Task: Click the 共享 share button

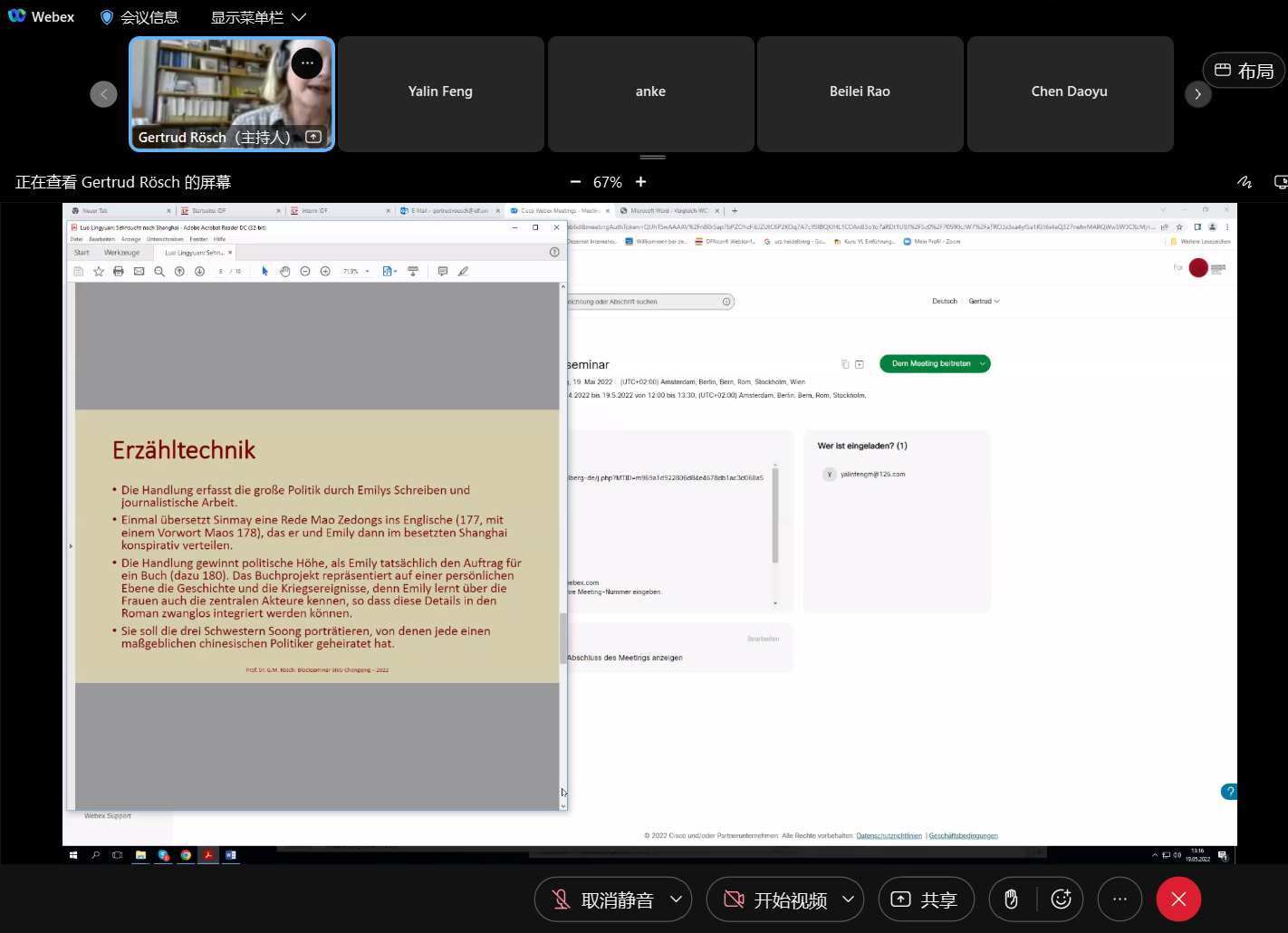Action: pyautogui.click(x=926, y=899)
